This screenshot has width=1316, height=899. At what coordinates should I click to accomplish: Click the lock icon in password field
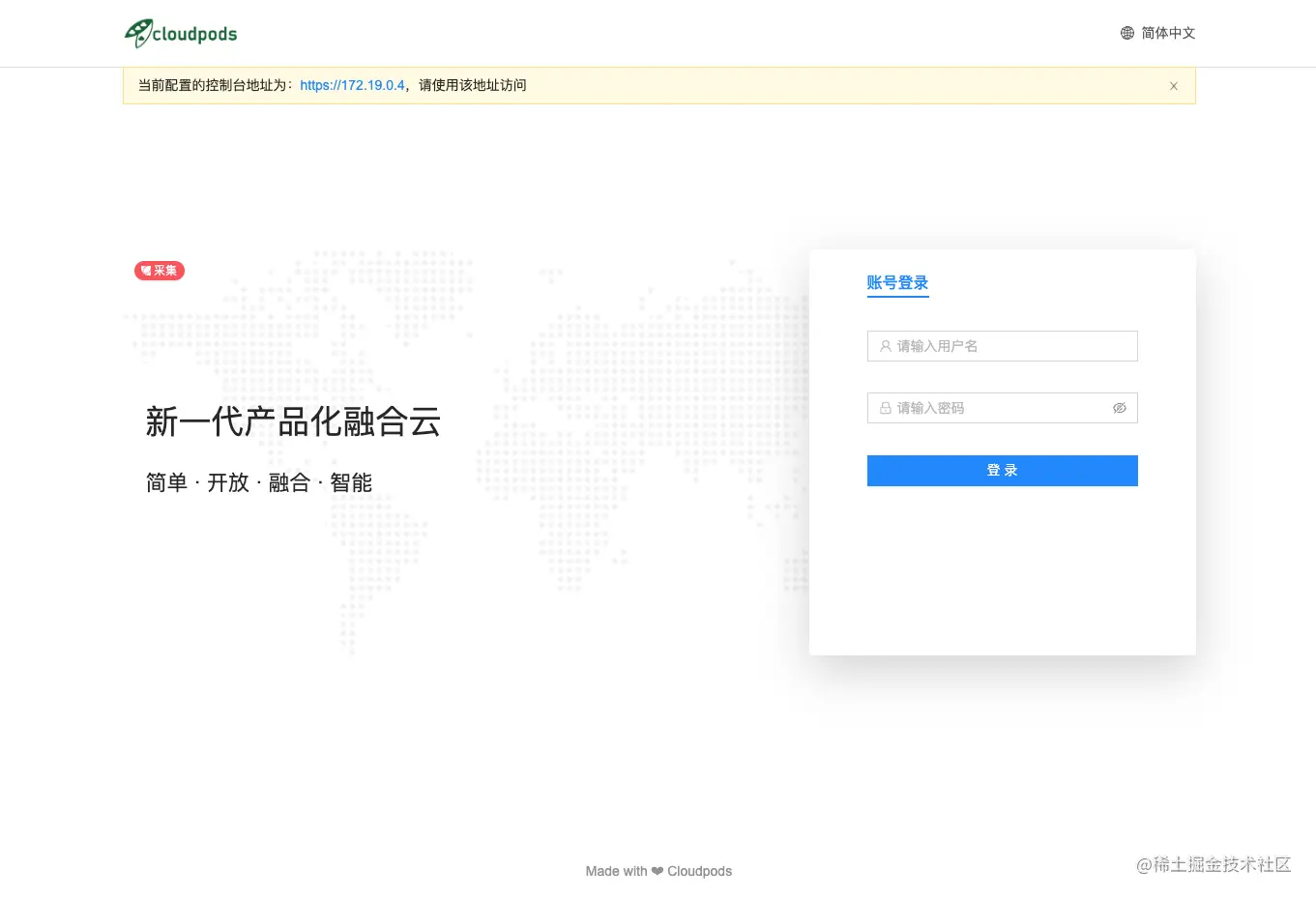click(x=885, y=408)
